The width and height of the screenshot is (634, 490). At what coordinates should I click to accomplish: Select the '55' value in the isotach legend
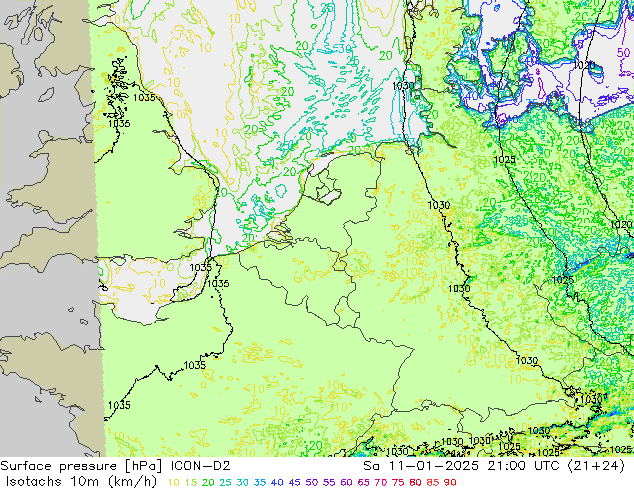329,482
